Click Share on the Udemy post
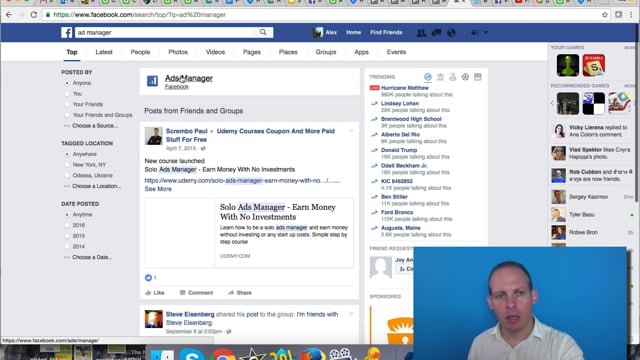This screenshot has height=360, width=640. 240,293
